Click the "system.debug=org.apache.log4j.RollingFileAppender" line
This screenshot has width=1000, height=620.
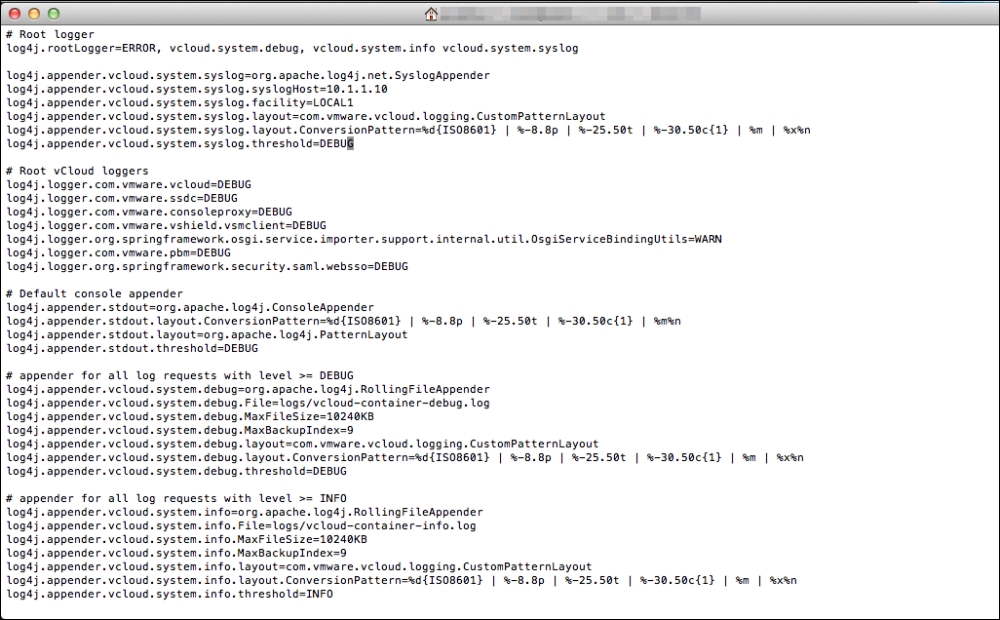point(248,390)
